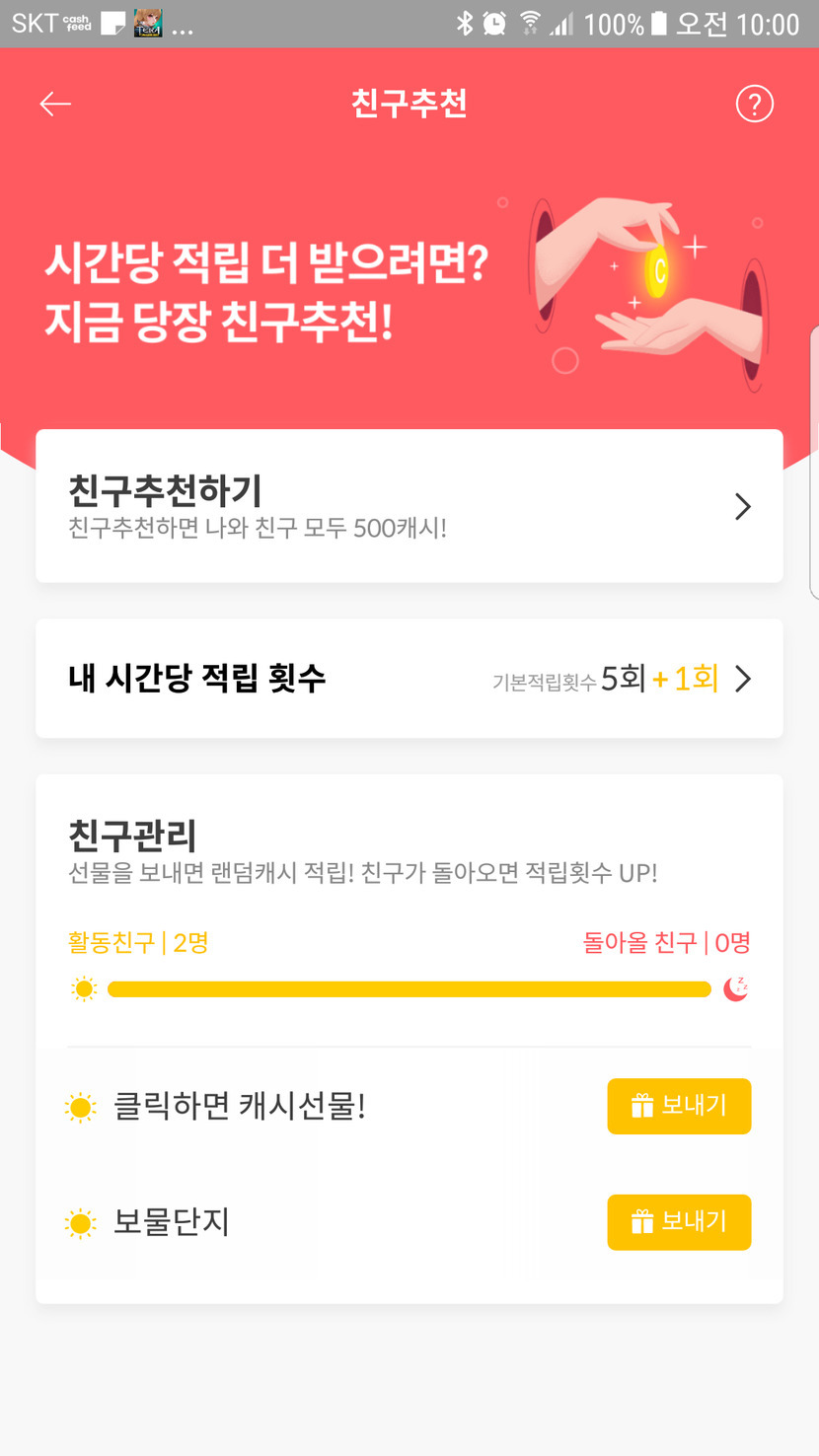Open the help question mark icon
Viewport: 819px width, 1456px height.
point(755,104)
